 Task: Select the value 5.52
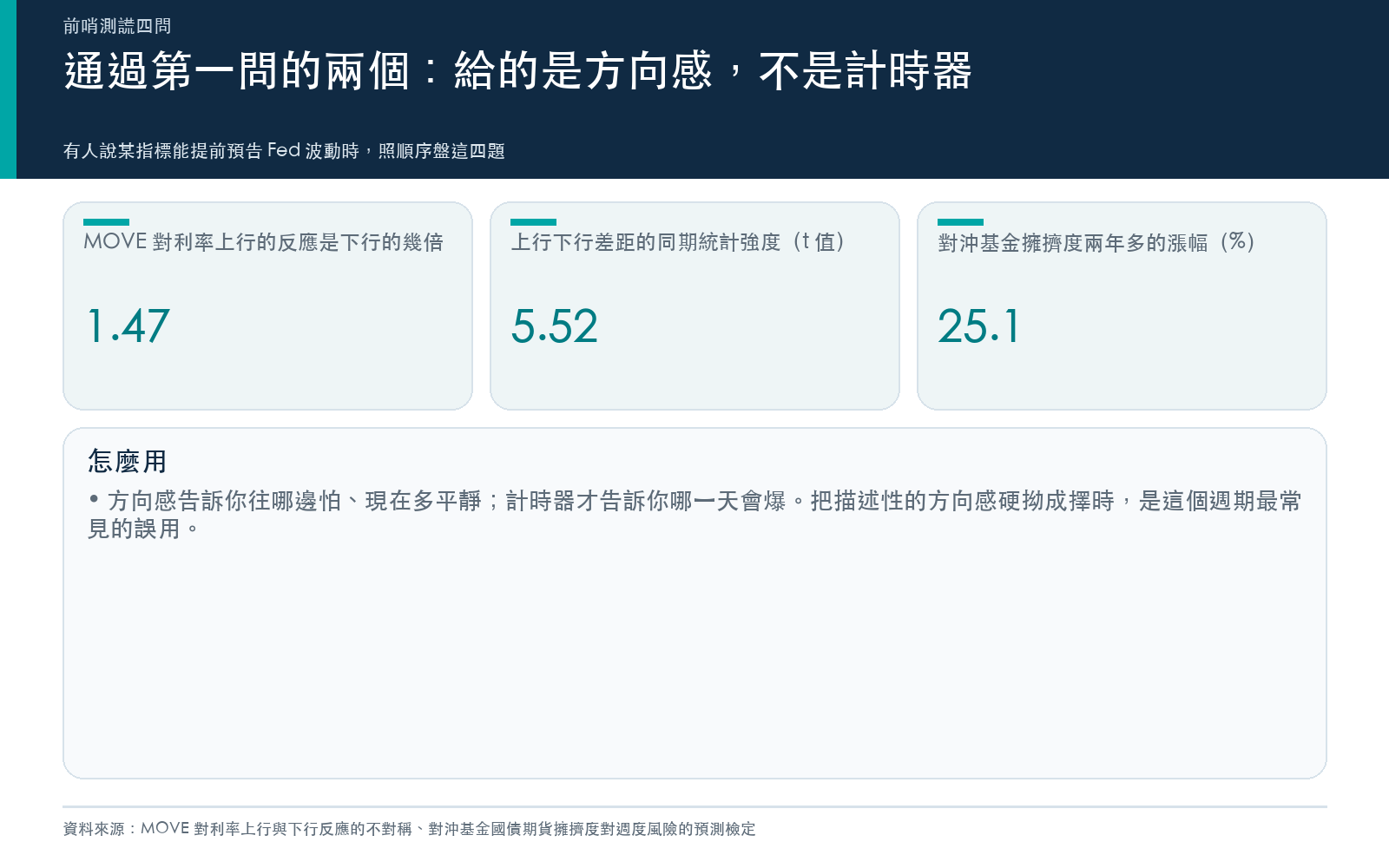click(x=555, y=326)
